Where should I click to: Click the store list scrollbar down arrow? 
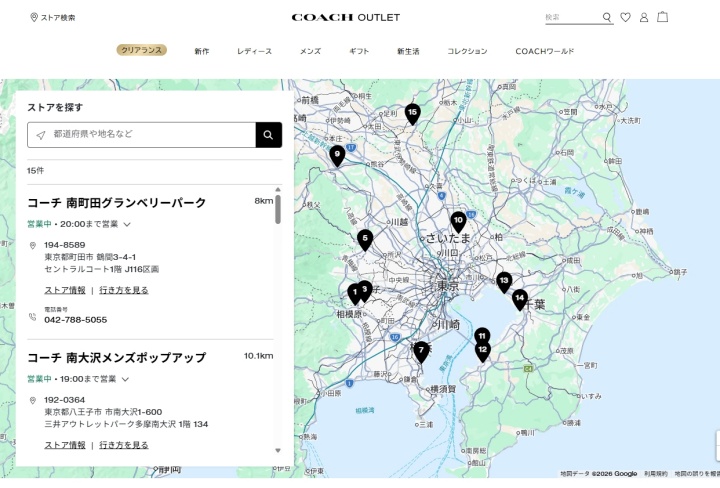[x=278, y=451]
